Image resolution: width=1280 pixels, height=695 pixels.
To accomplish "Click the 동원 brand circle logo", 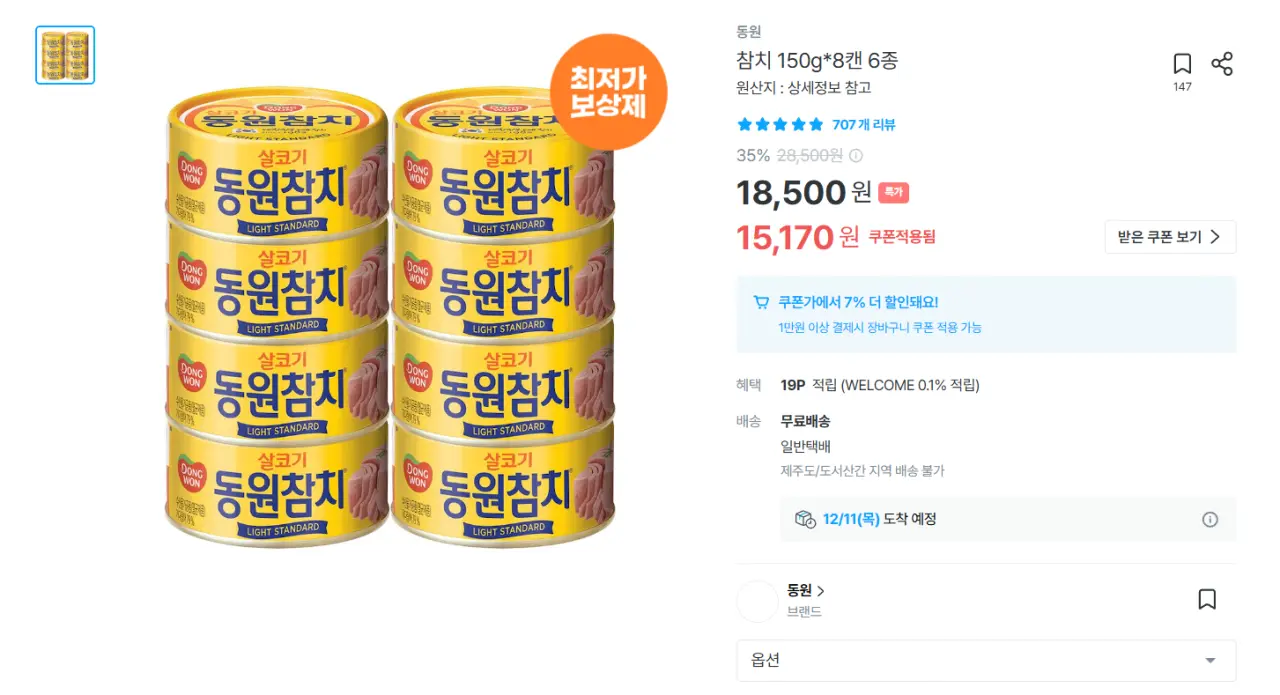I will 757,600.
